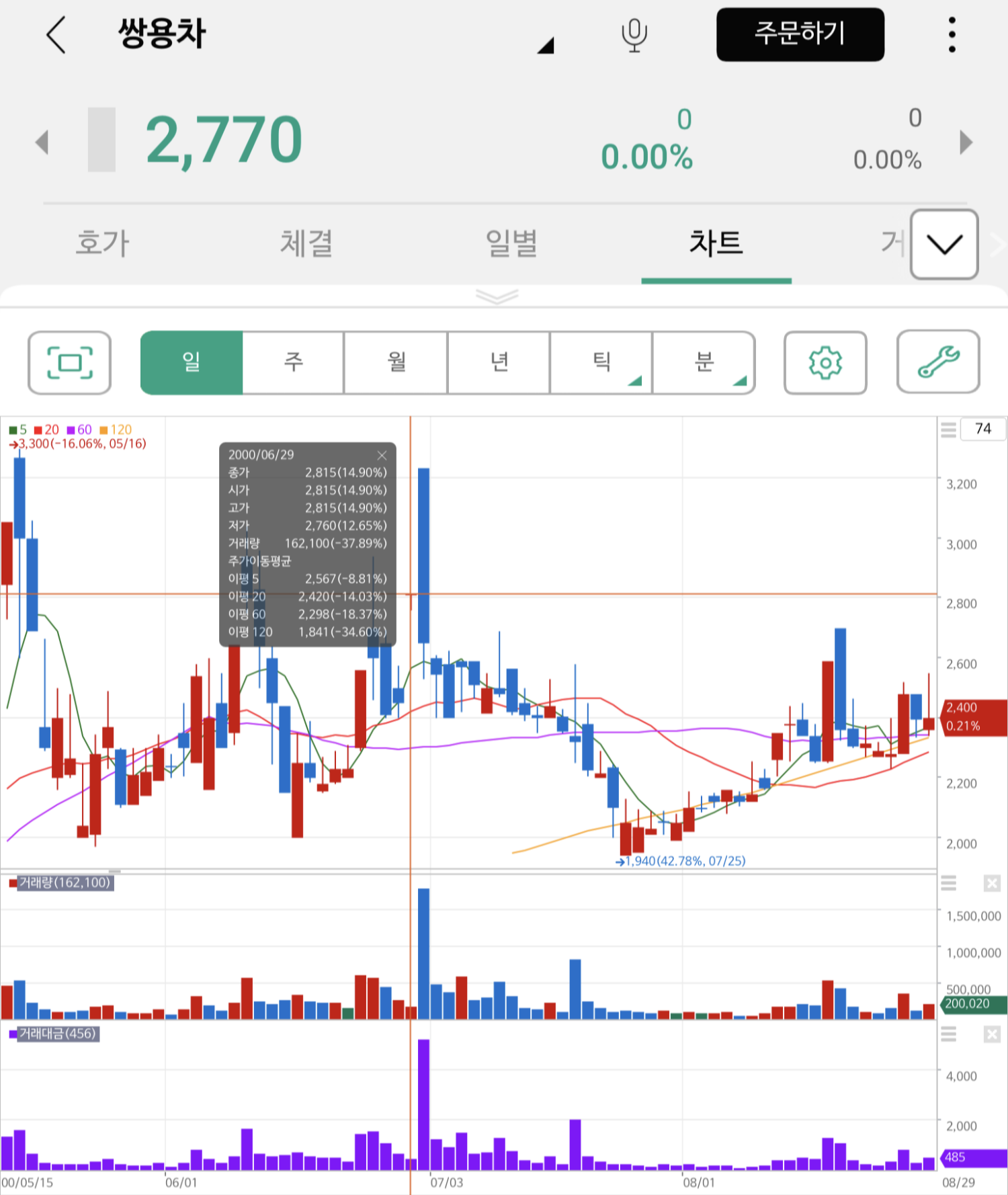Click the 이평 120 tooltip row

[x=308, y=632]
